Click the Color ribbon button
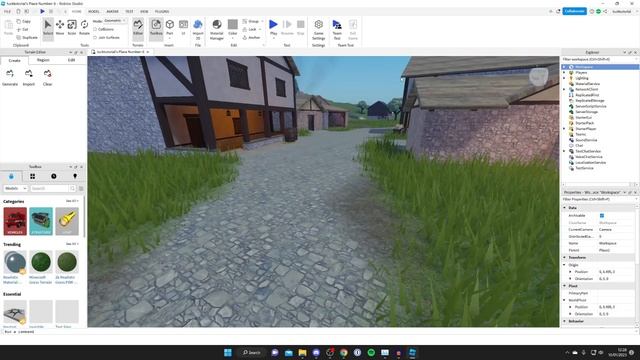The image size is (640, 360). (x=233, y=28)
